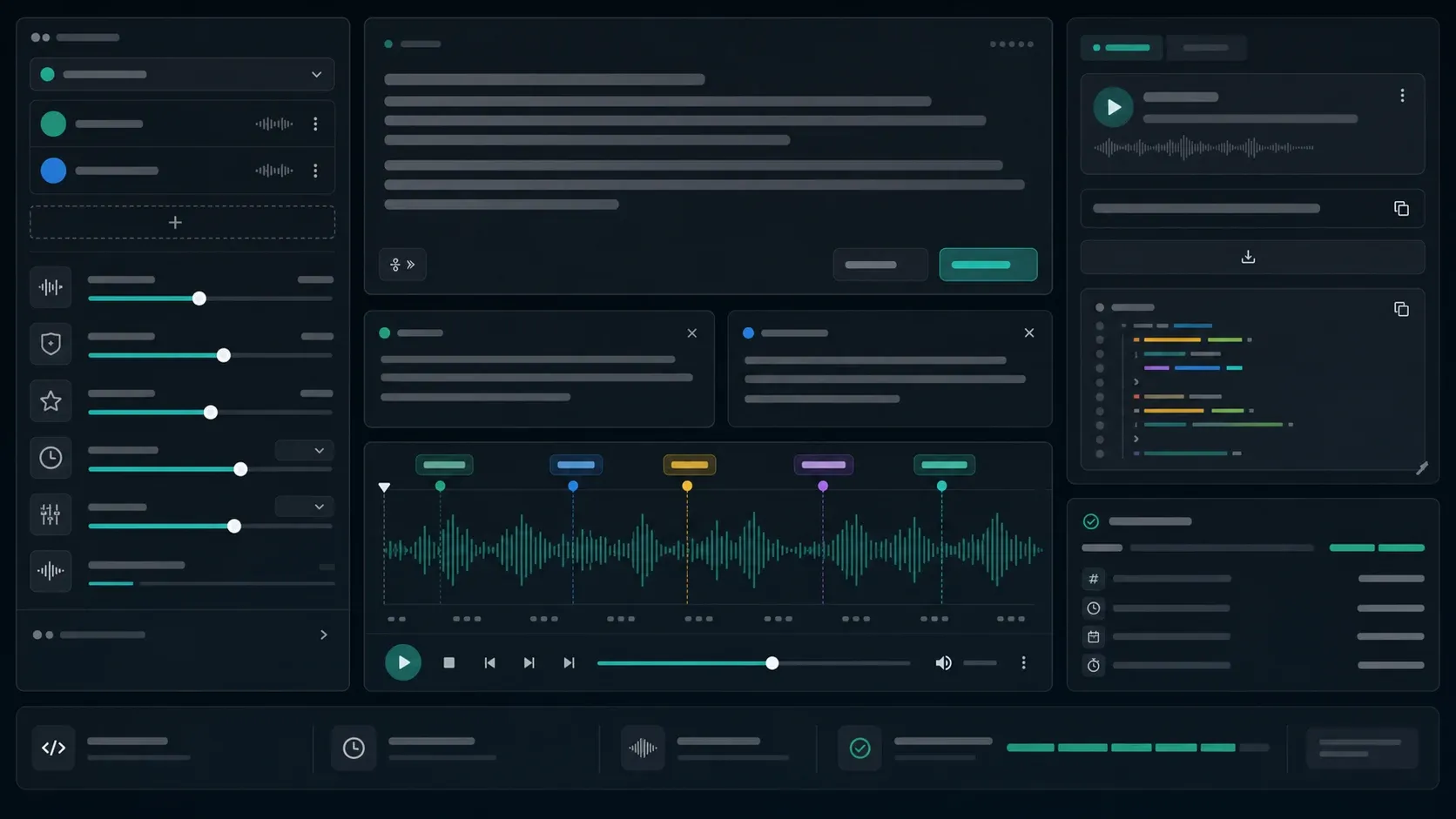
Task: Stop playback with the square button
Action: [x=449, y=663]
